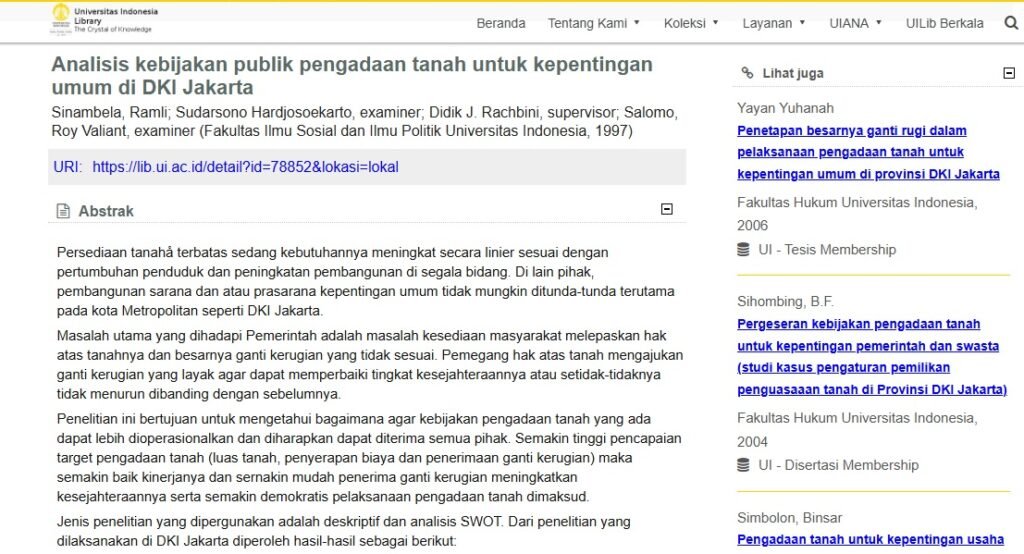Go to the Beranda page
Viewport: 1024px width, 554px height.
click(500, 23)
